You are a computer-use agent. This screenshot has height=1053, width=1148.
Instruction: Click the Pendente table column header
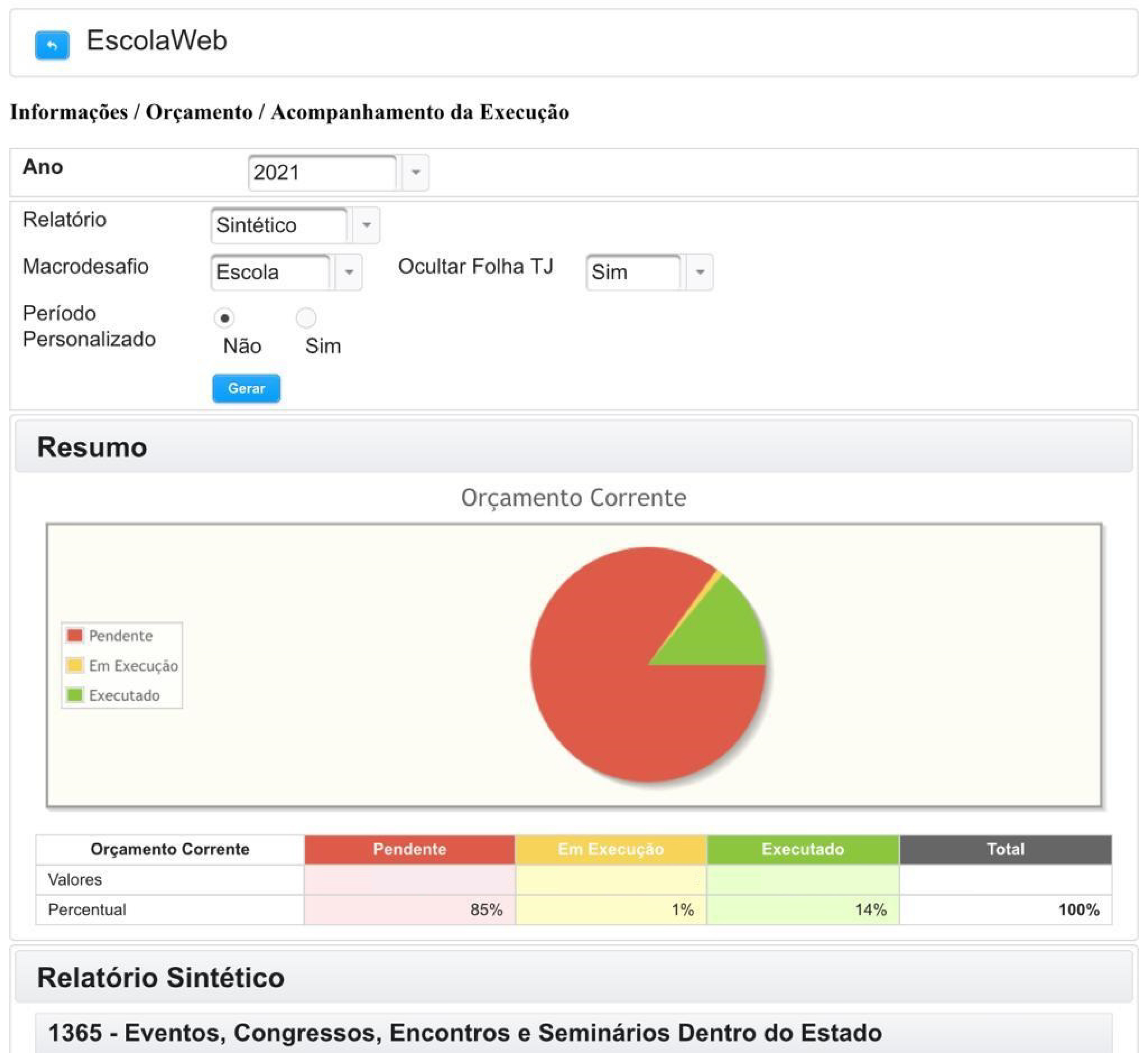point(409,849)
